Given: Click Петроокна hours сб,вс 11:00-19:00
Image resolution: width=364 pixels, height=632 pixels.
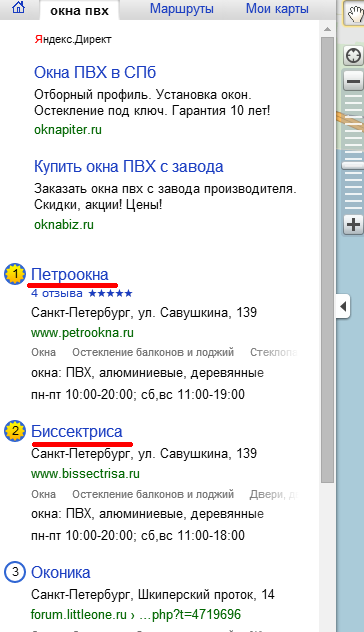Looking at the screenshot, I should (x=193, y=394).
